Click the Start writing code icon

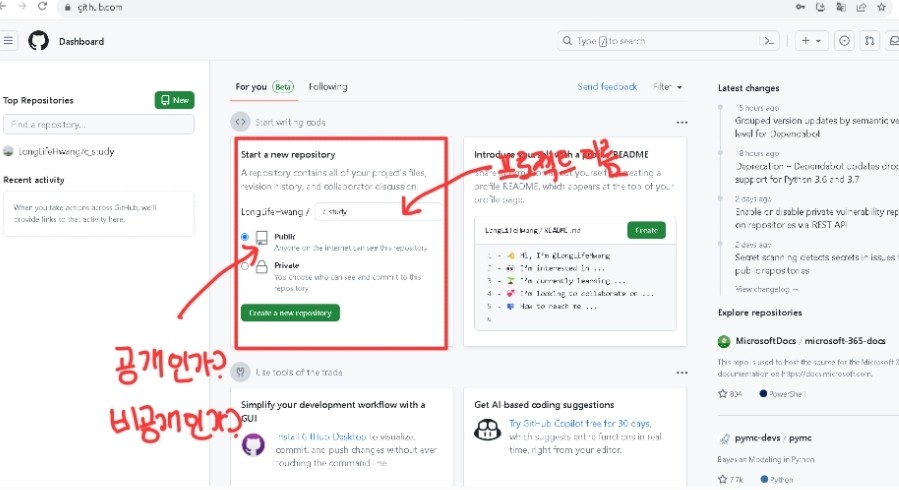click(x=240, y=122)
